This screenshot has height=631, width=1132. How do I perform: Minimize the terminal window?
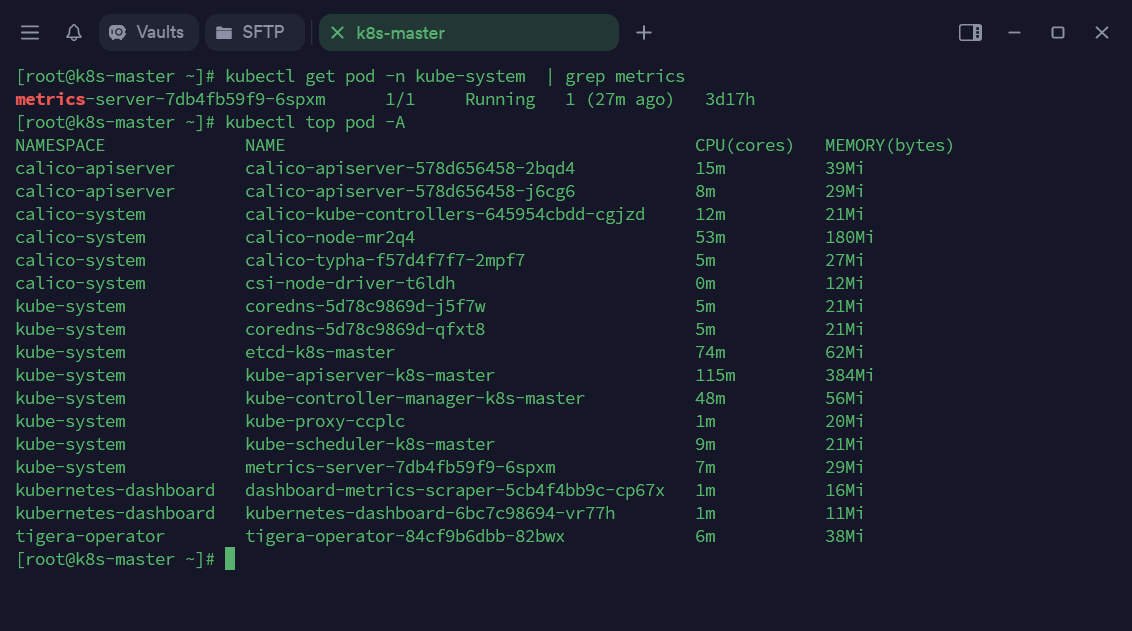tap(1014, 33)
